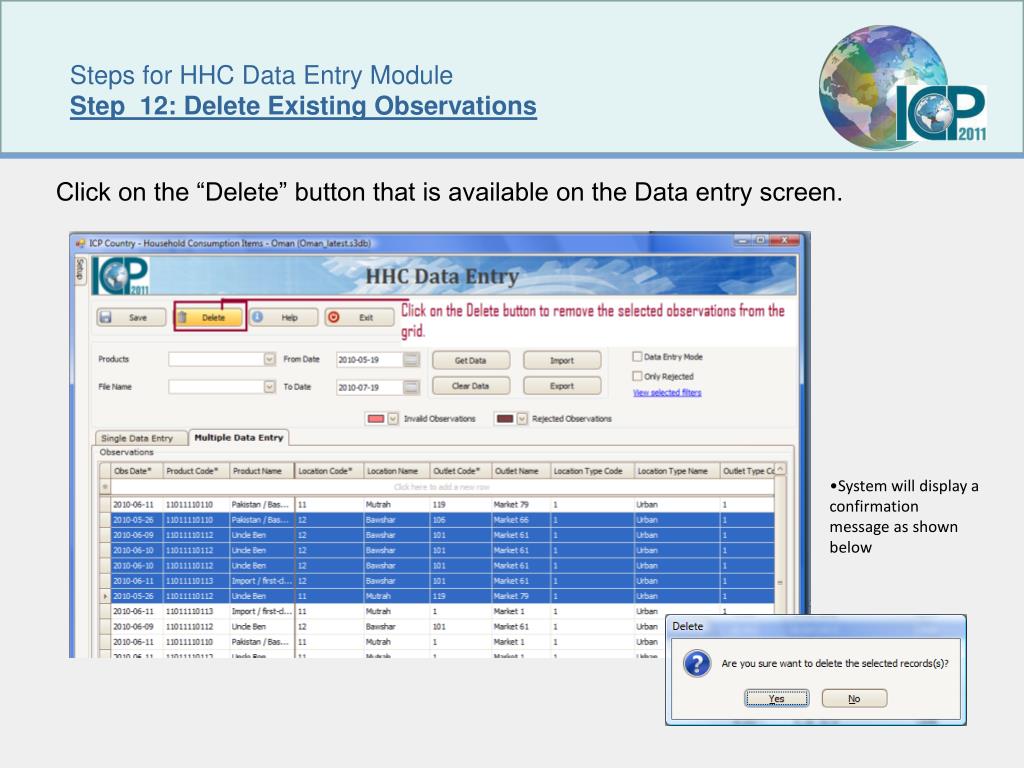This screenshot has height=768, width=1024.
Task: Enable the Data Entry Mode checkbox
Action: [637, 356]
